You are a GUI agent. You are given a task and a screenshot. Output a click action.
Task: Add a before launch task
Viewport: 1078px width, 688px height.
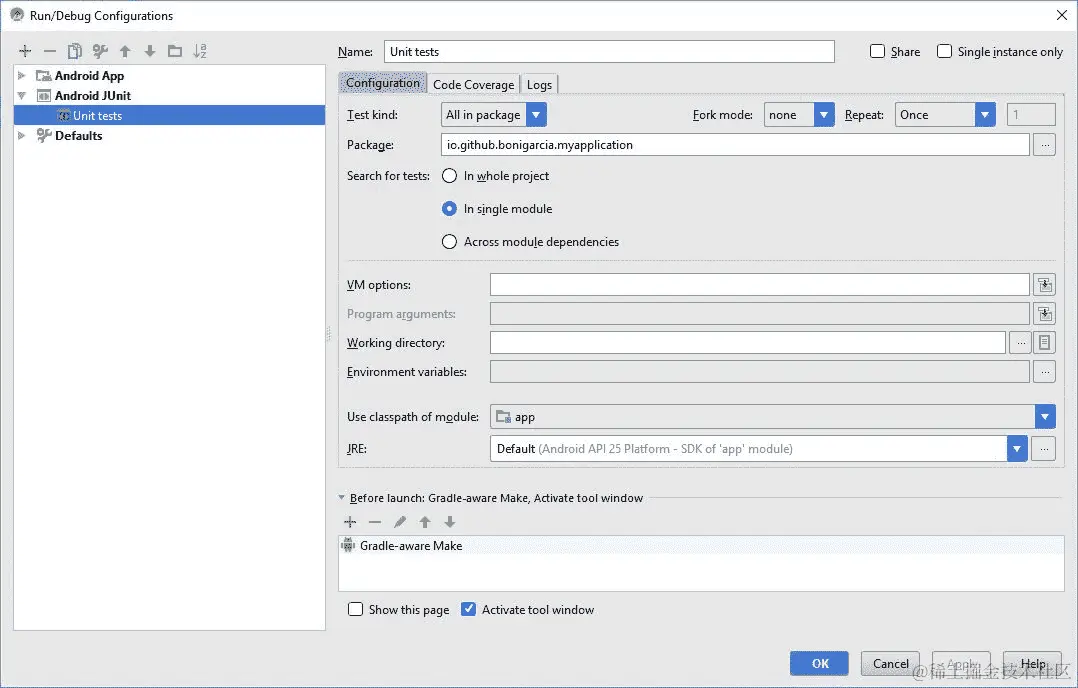click(350, 522)
